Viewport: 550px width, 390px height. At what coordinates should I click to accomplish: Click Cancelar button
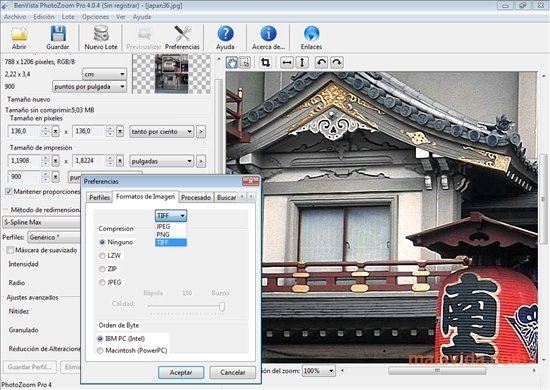point(233,372)
